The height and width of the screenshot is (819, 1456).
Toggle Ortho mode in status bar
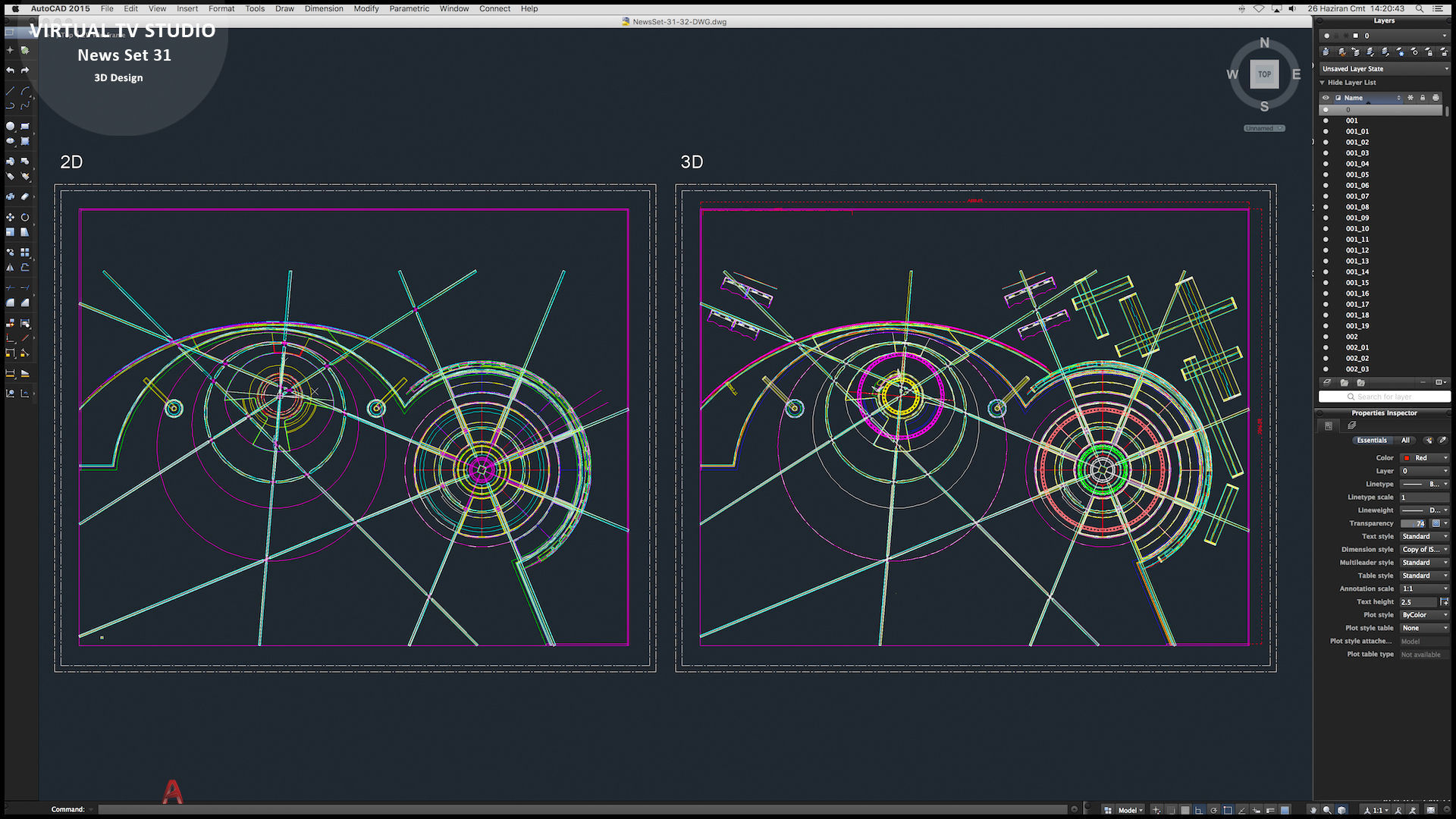click(1199, 810)
